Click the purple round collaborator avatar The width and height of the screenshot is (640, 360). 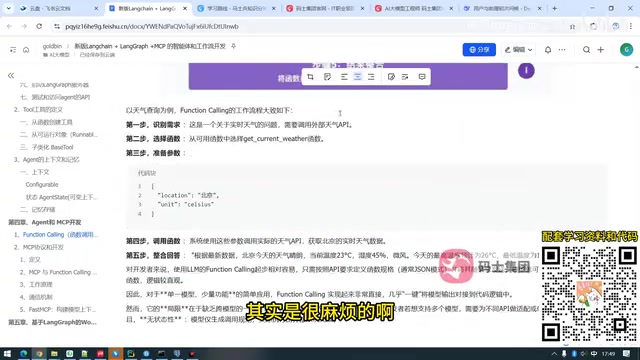coord(526,71)
